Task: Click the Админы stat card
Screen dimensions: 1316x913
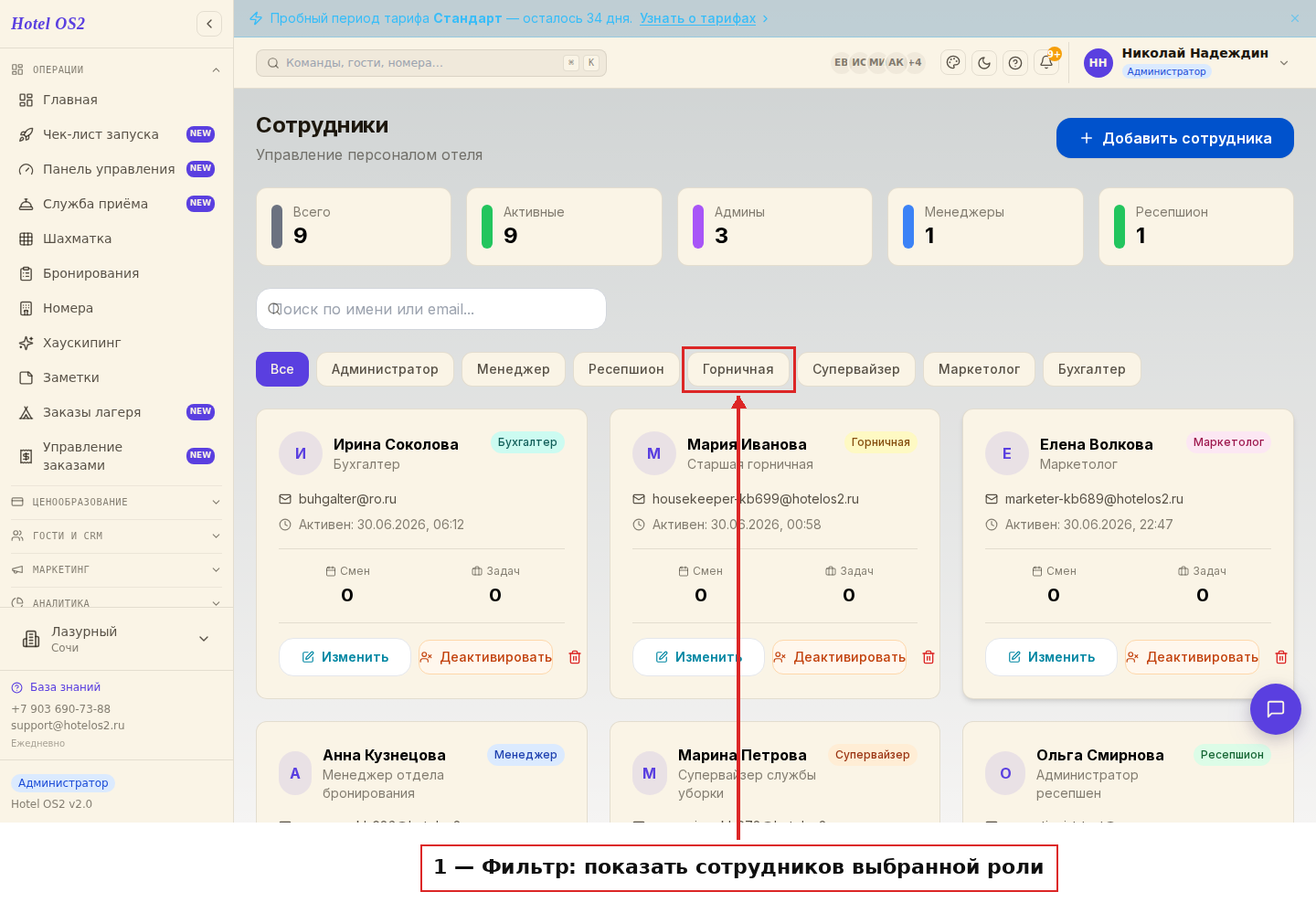Action: click(775, 227)
